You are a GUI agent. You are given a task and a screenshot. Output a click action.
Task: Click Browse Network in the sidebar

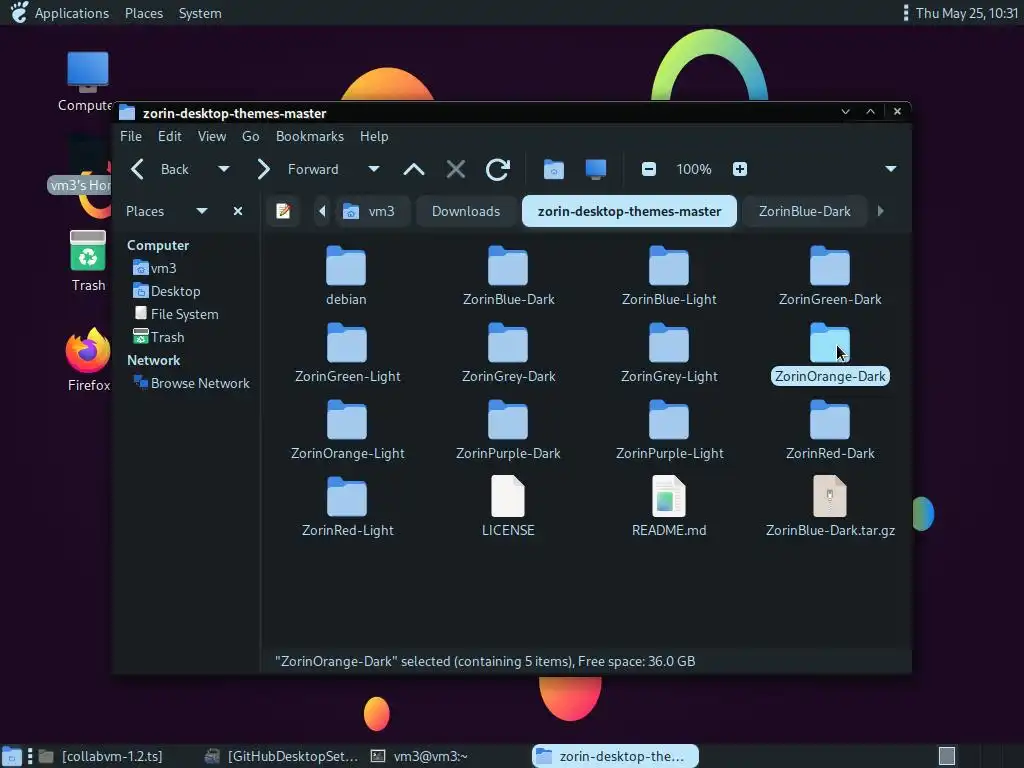pyautogui.click(x=191, y=383)
